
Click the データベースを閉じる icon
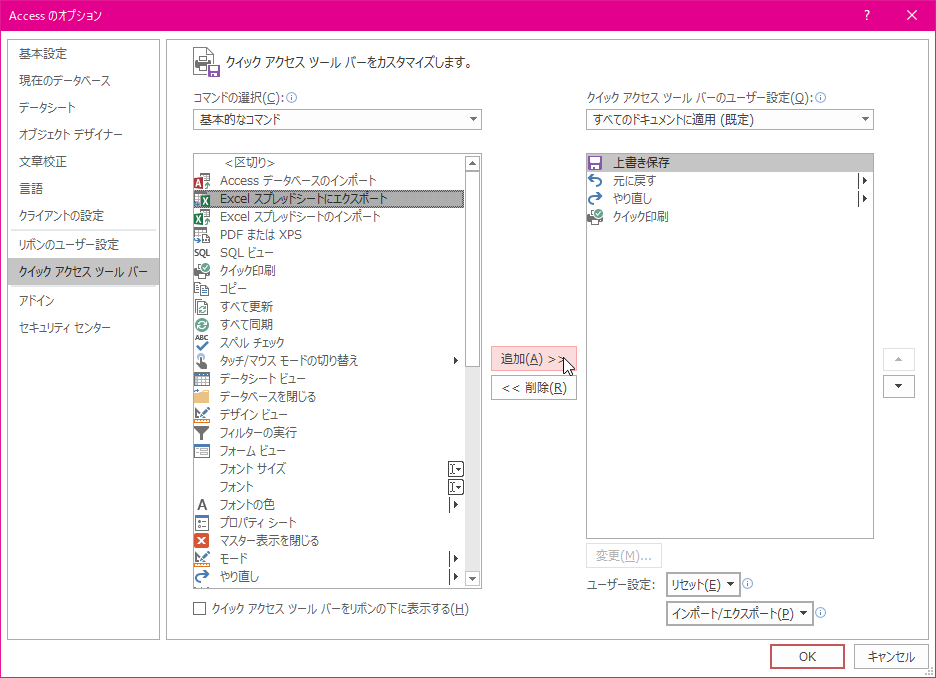click(x=202, y=396)
